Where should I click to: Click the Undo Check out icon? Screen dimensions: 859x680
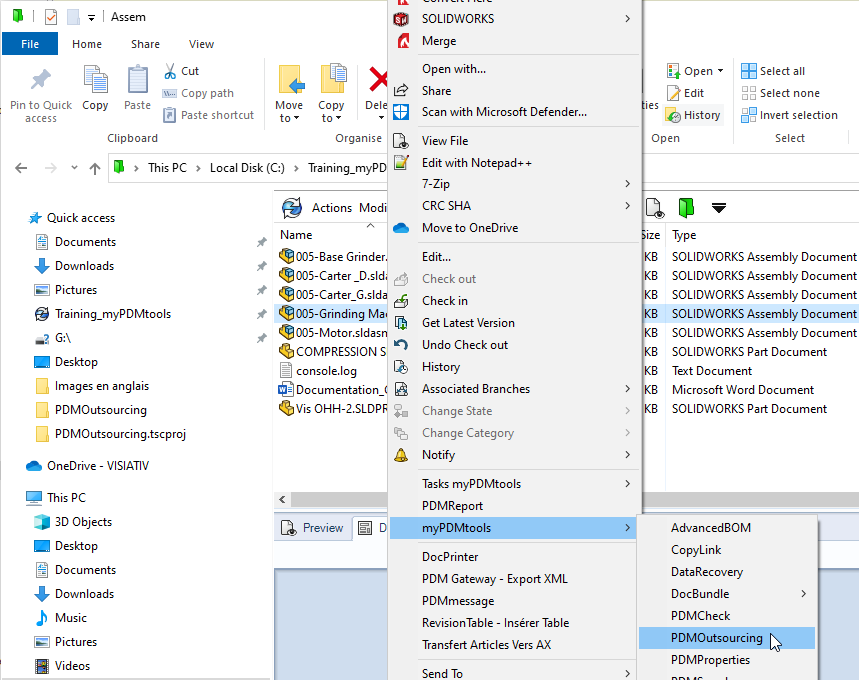coord(402,345)
